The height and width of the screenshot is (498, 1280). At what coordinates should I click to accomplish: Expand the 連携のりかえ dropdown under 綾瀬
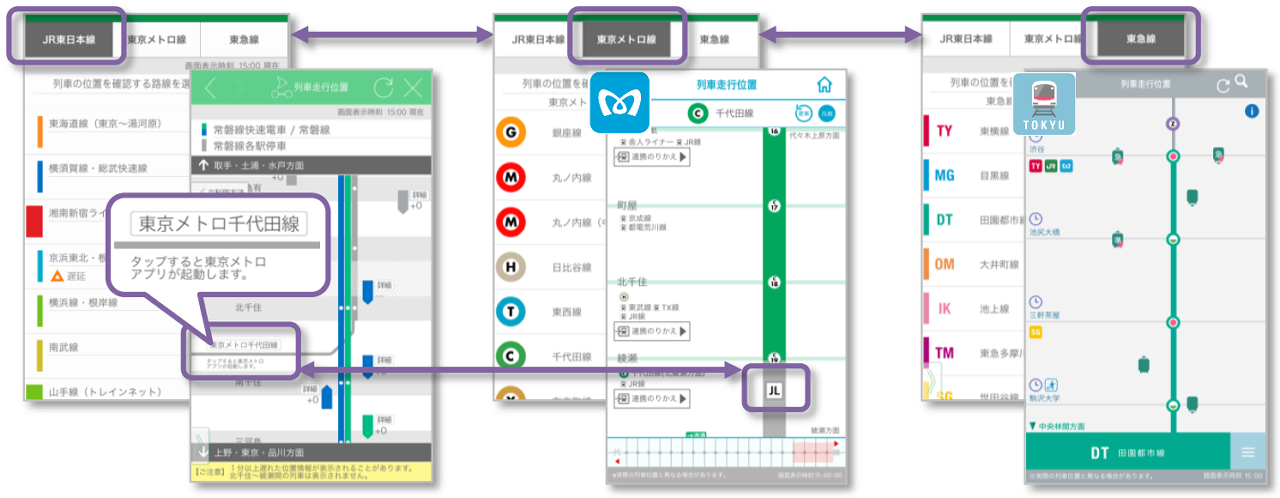[x=653, y=399]
